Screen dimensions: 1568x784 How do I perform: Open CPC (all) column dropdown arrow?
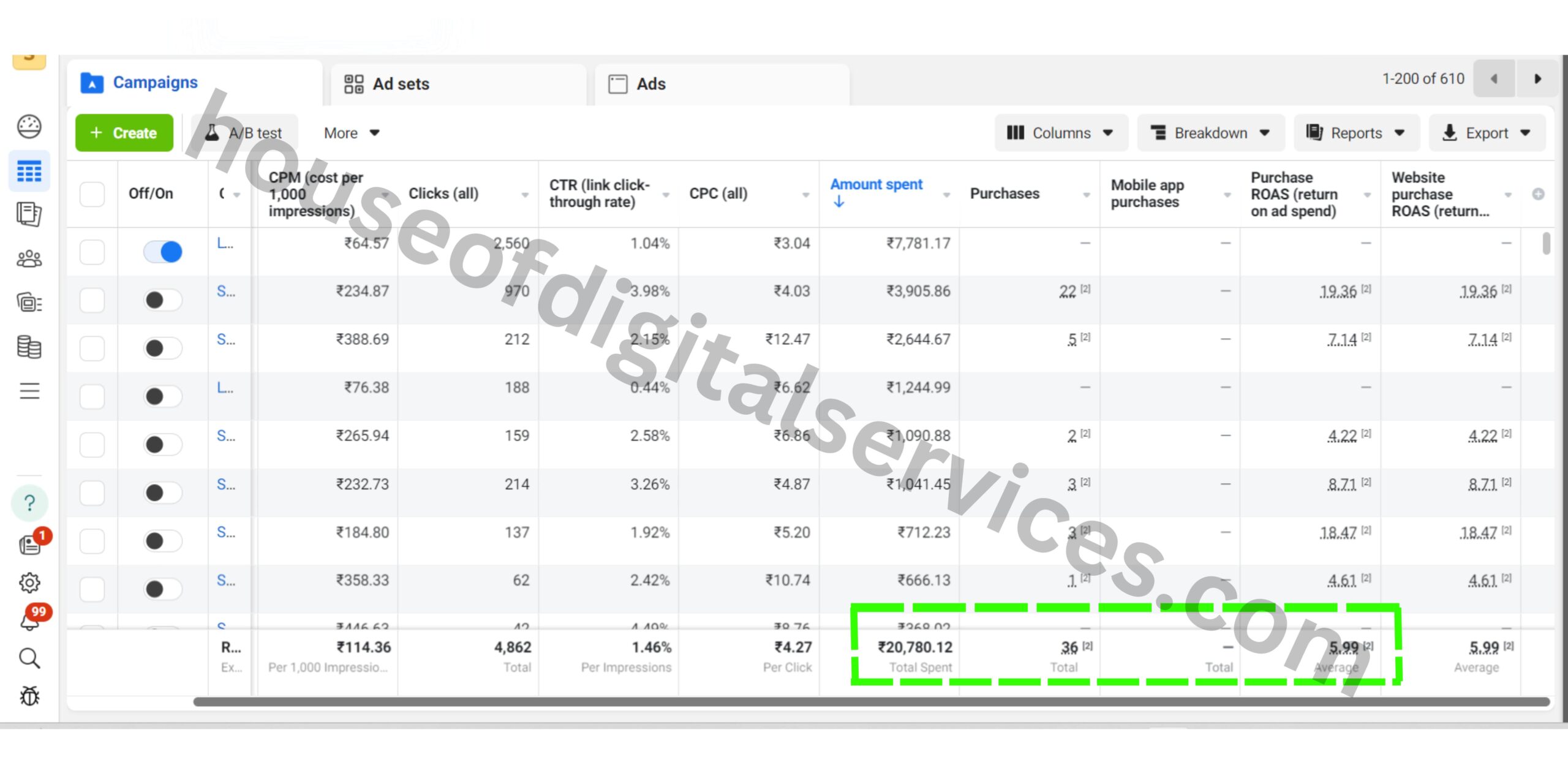pos(805,195)
